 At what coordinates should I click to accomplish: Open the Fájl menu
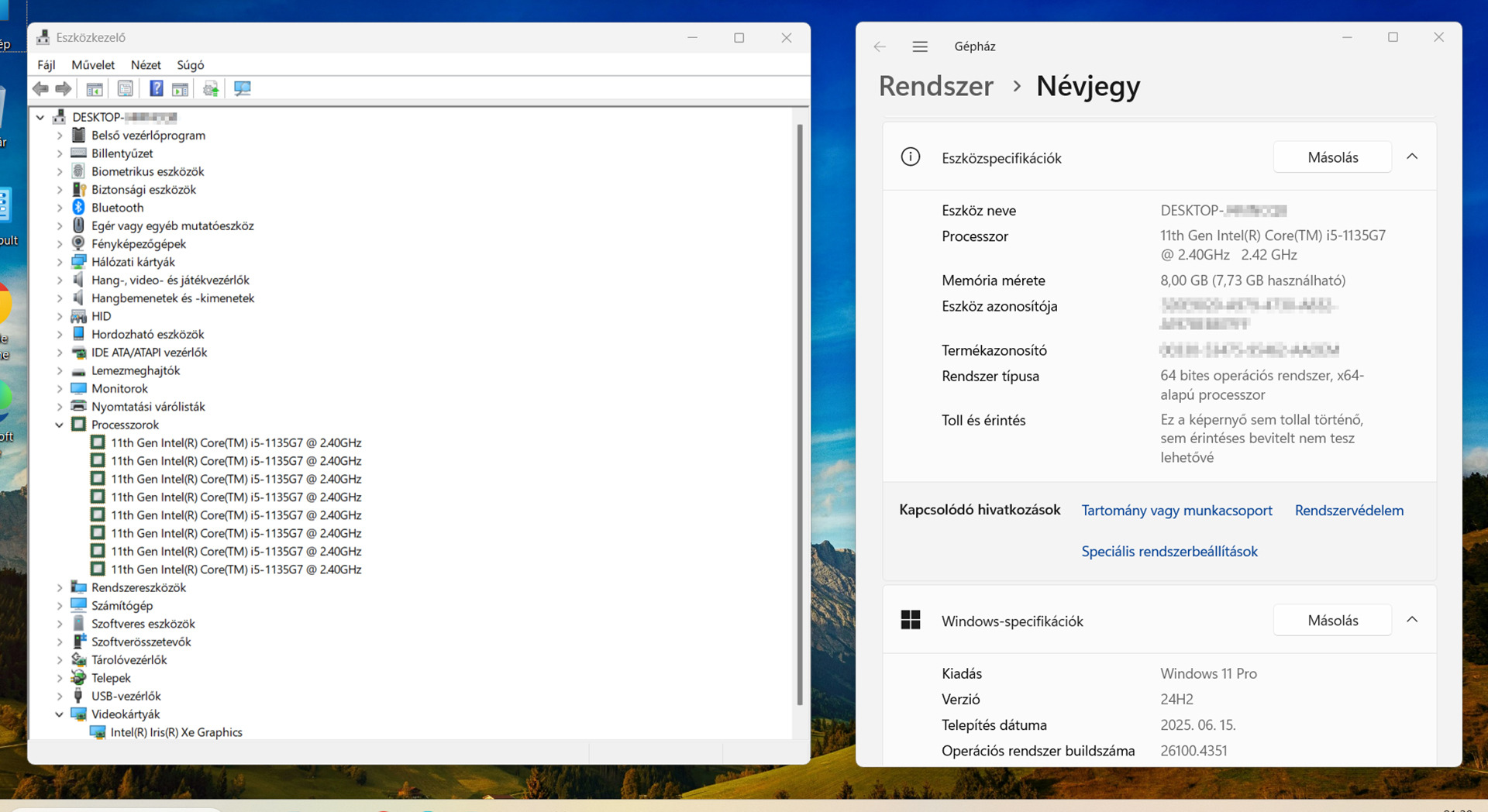click(46, 65)
